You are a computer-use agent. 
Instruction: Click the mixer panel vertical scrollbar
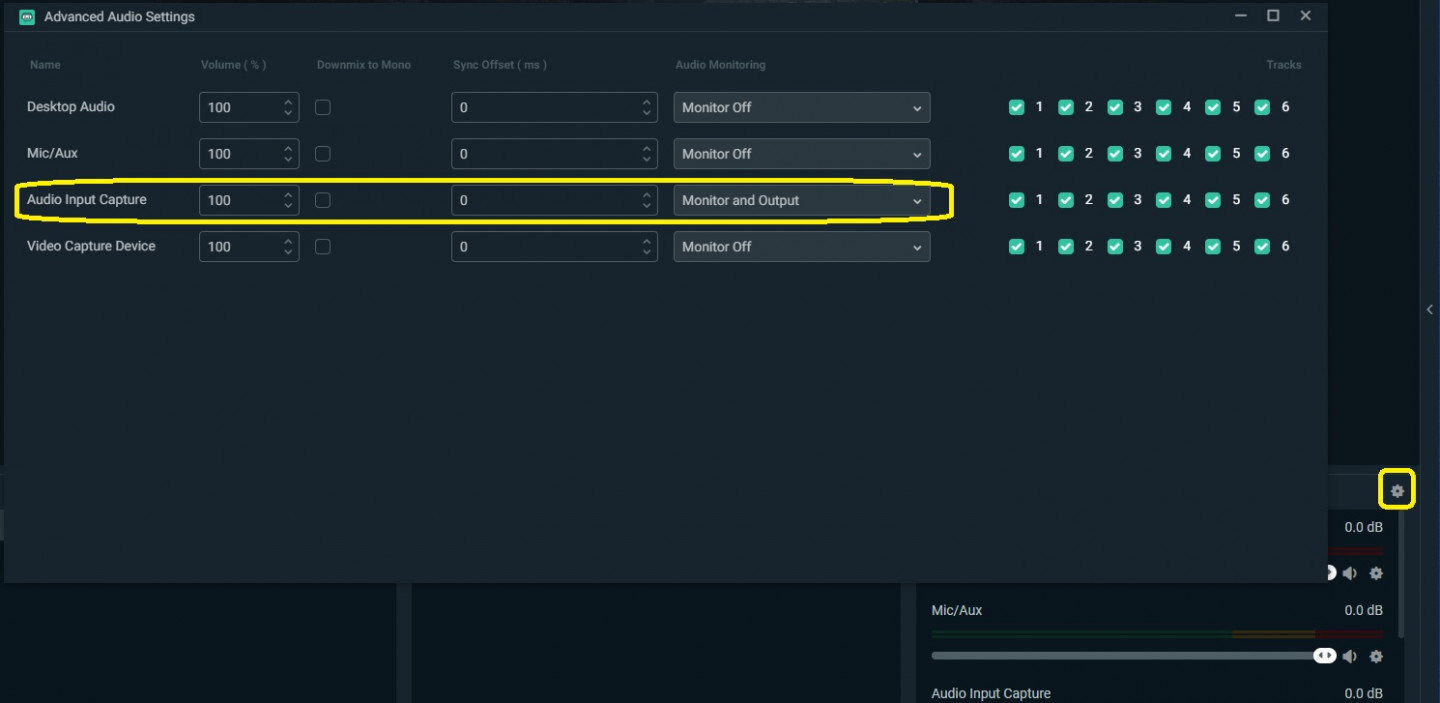1401,575
